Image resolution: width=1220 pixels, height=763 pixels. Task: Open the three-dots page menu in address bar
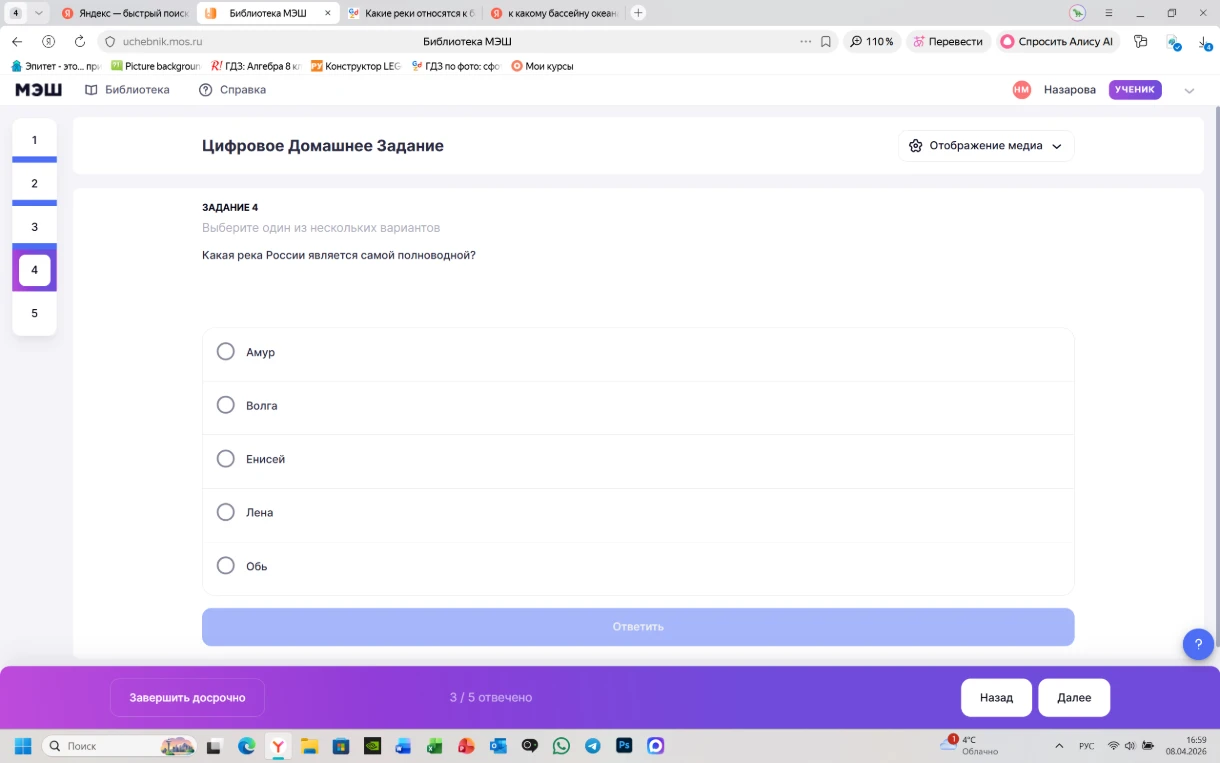pyautogui.click(x=806, y=42)
